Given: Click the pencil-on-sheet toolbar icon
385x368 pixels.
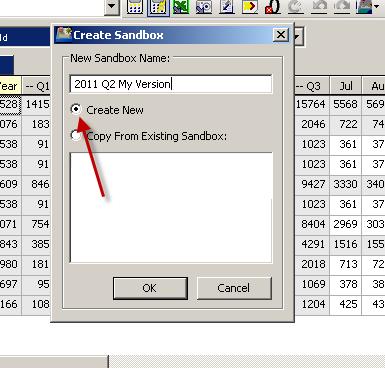Looking at the screenshot, I should point(227,7).
